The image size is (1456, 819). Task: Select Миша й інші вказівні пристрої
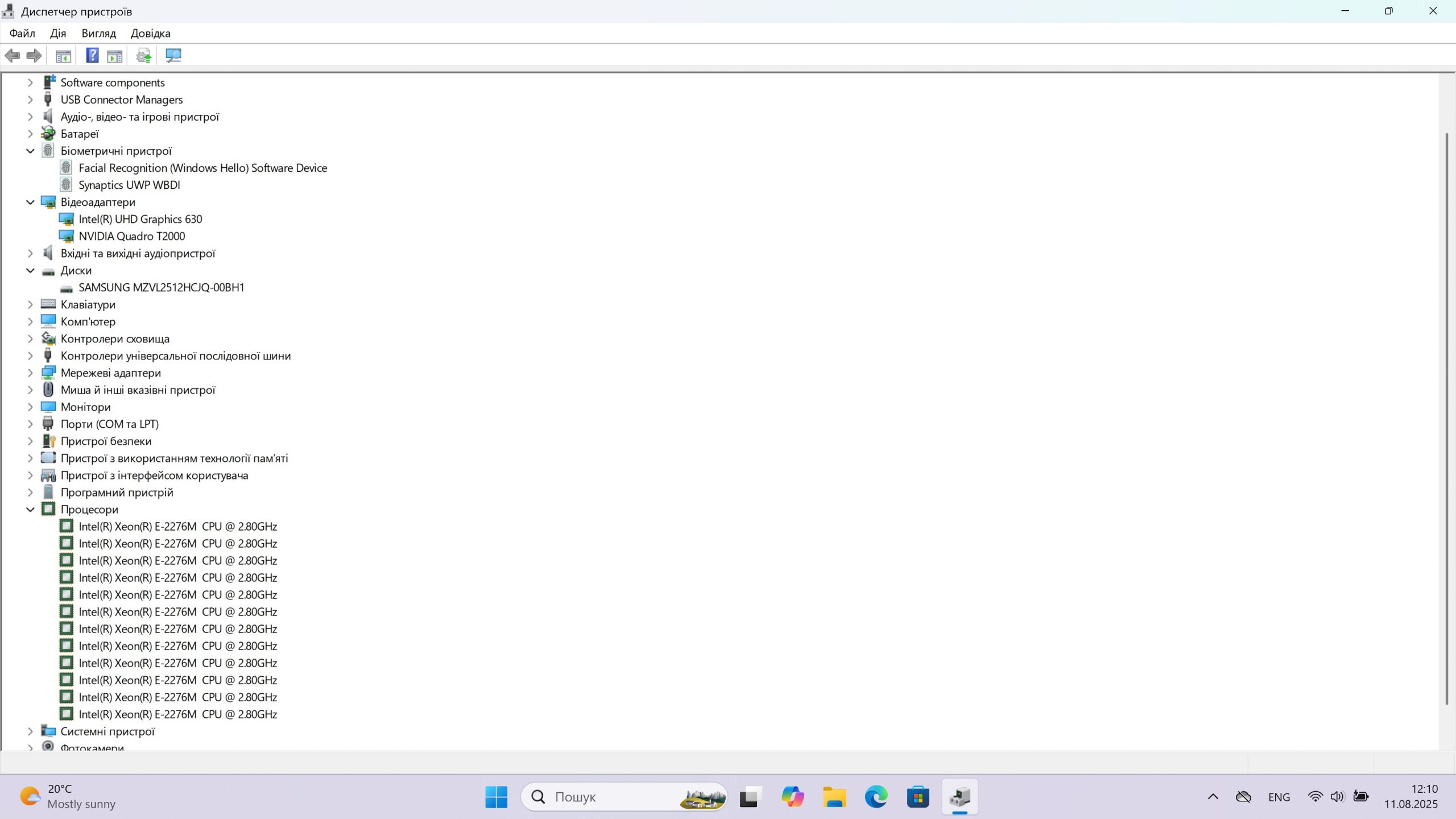[x=138, y=390]
